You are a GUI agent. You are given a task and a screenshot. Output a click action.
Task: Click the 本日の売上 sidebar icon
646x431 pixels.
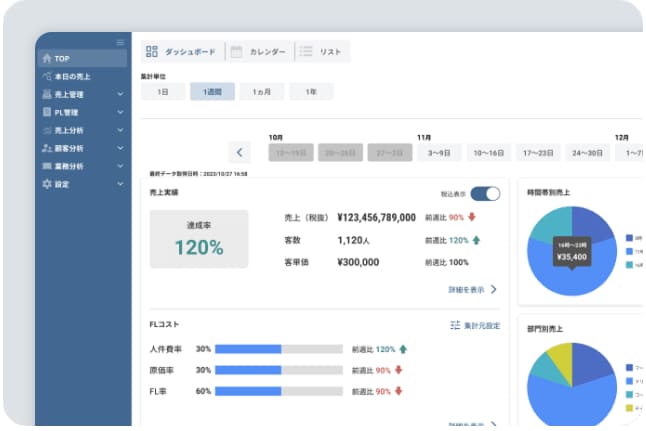(47, 76)
